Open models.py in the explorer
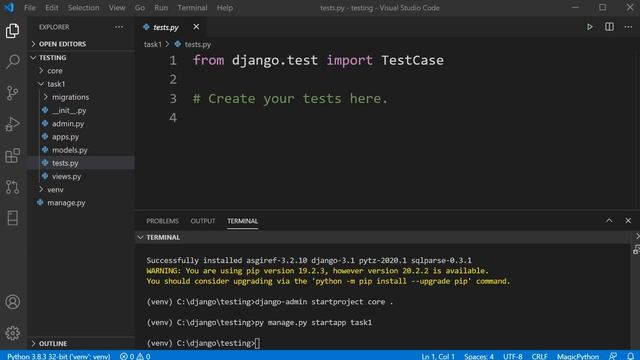This screenshot has width=640, height=360. [x=70, y=150]
